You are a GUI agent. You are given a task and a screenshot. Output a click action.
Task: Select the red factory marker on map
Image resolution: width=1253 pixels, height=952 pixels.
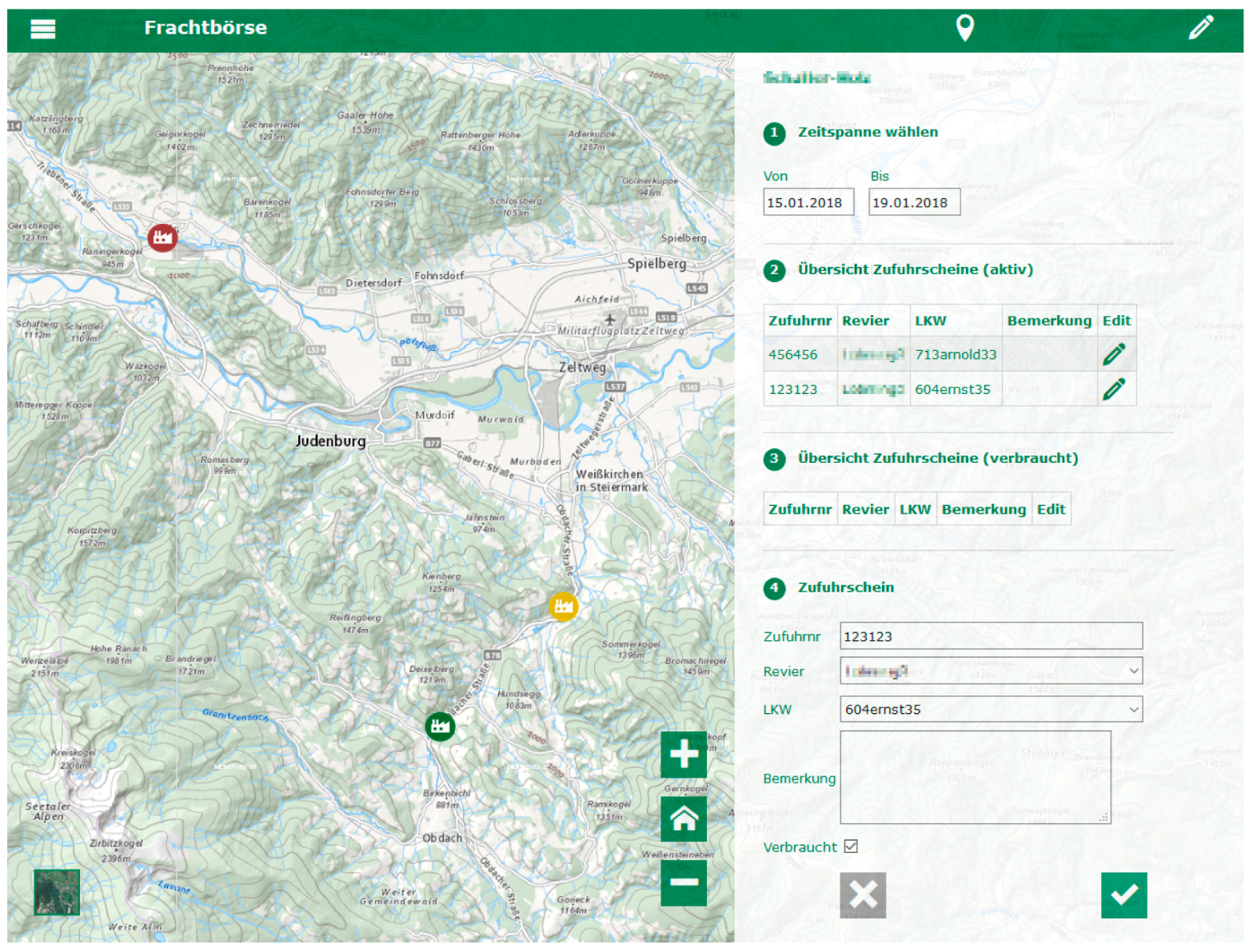pyautogui.click(x=162, y=237)
